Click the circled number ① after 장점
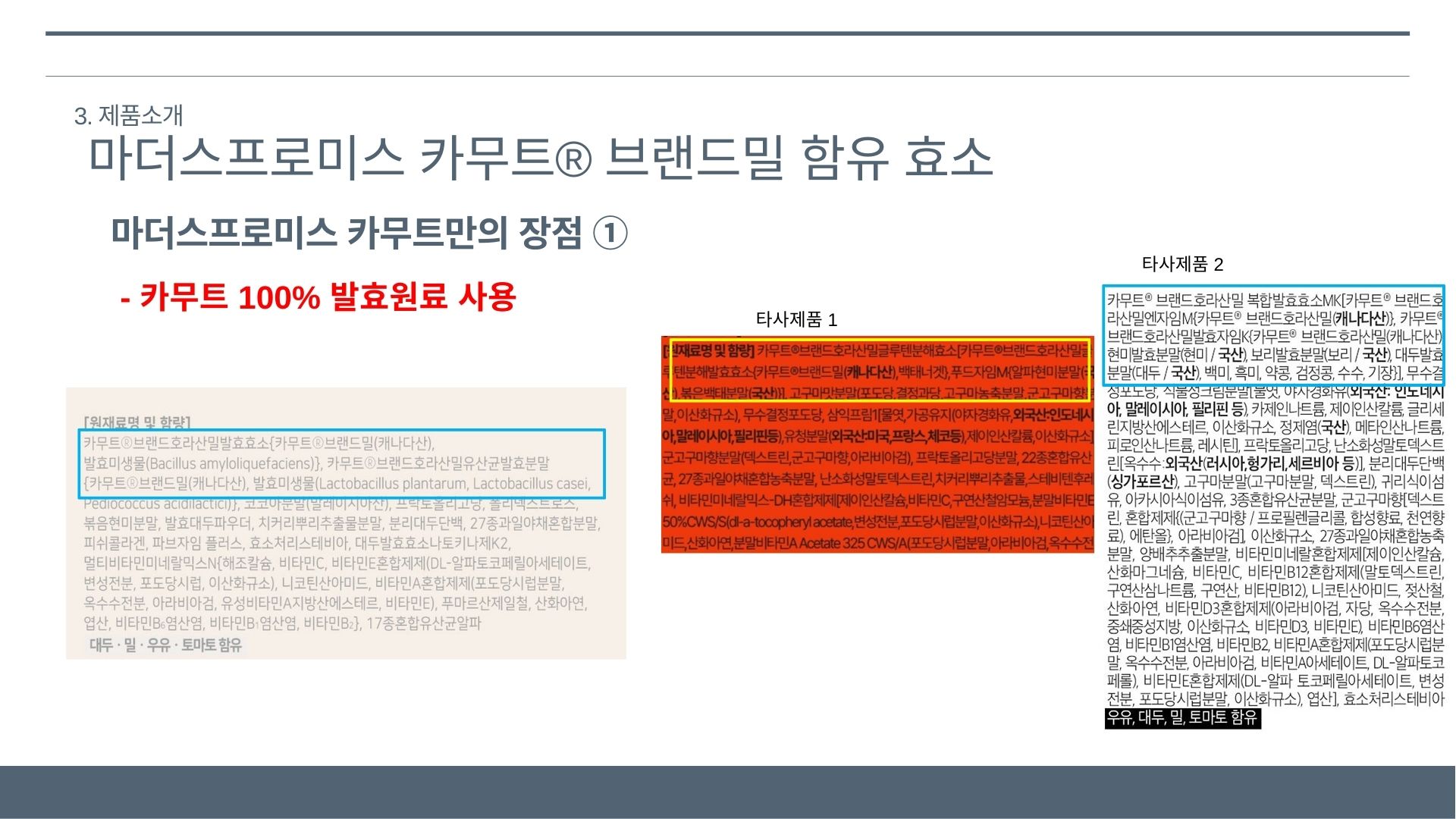Image resolution: width=1456 pixels, height=819 pixels. pos(610,234)
